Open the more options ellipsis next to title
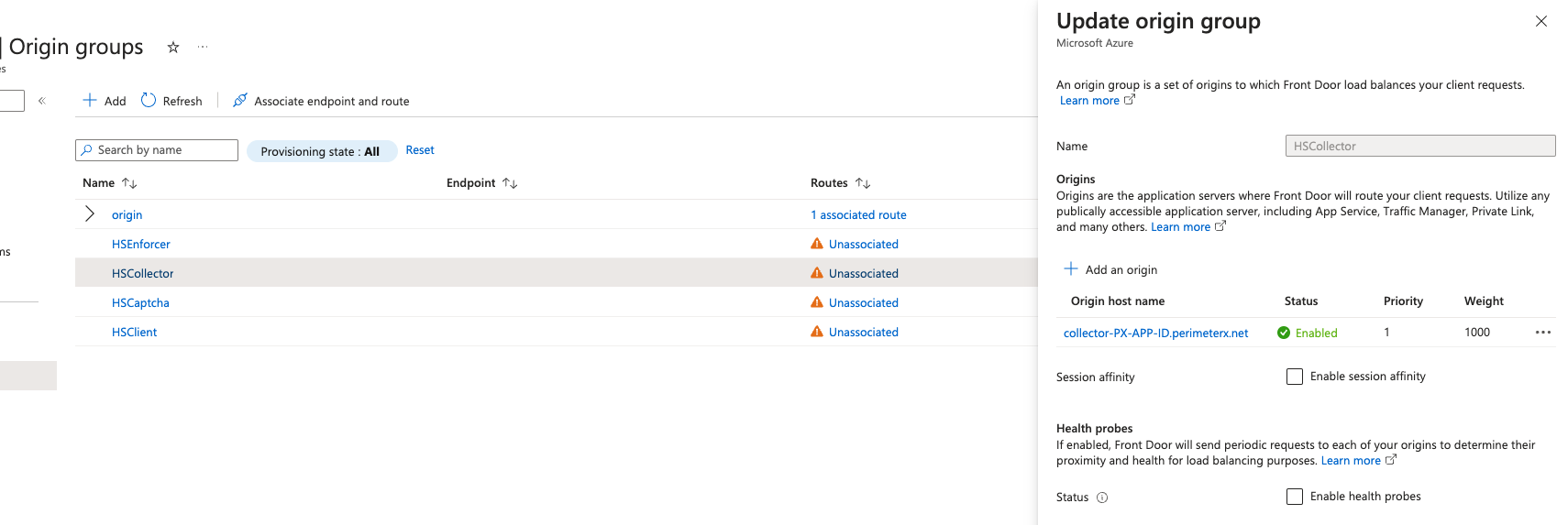 [x=203, y=47]
